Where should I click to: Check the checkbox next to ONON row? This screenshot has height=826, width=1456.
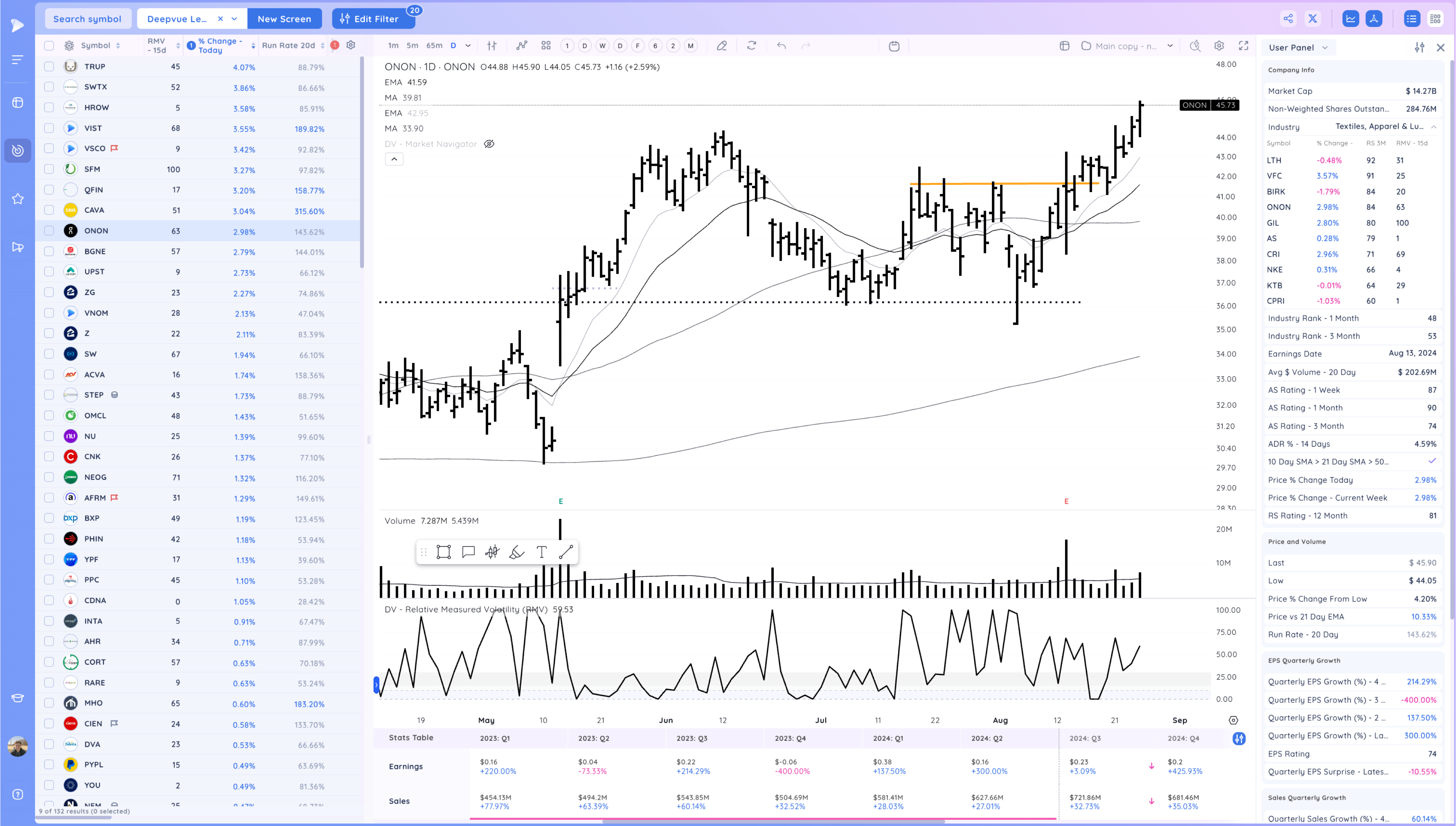pos(49,231)
